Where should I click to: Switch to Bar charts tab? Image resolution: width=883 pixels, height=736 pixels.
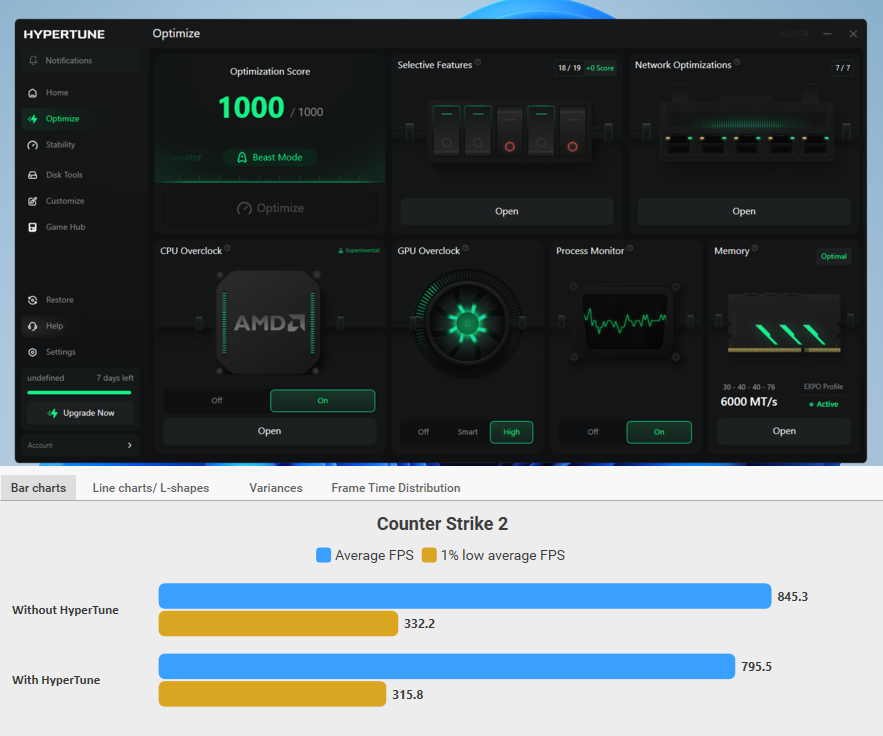38,488
